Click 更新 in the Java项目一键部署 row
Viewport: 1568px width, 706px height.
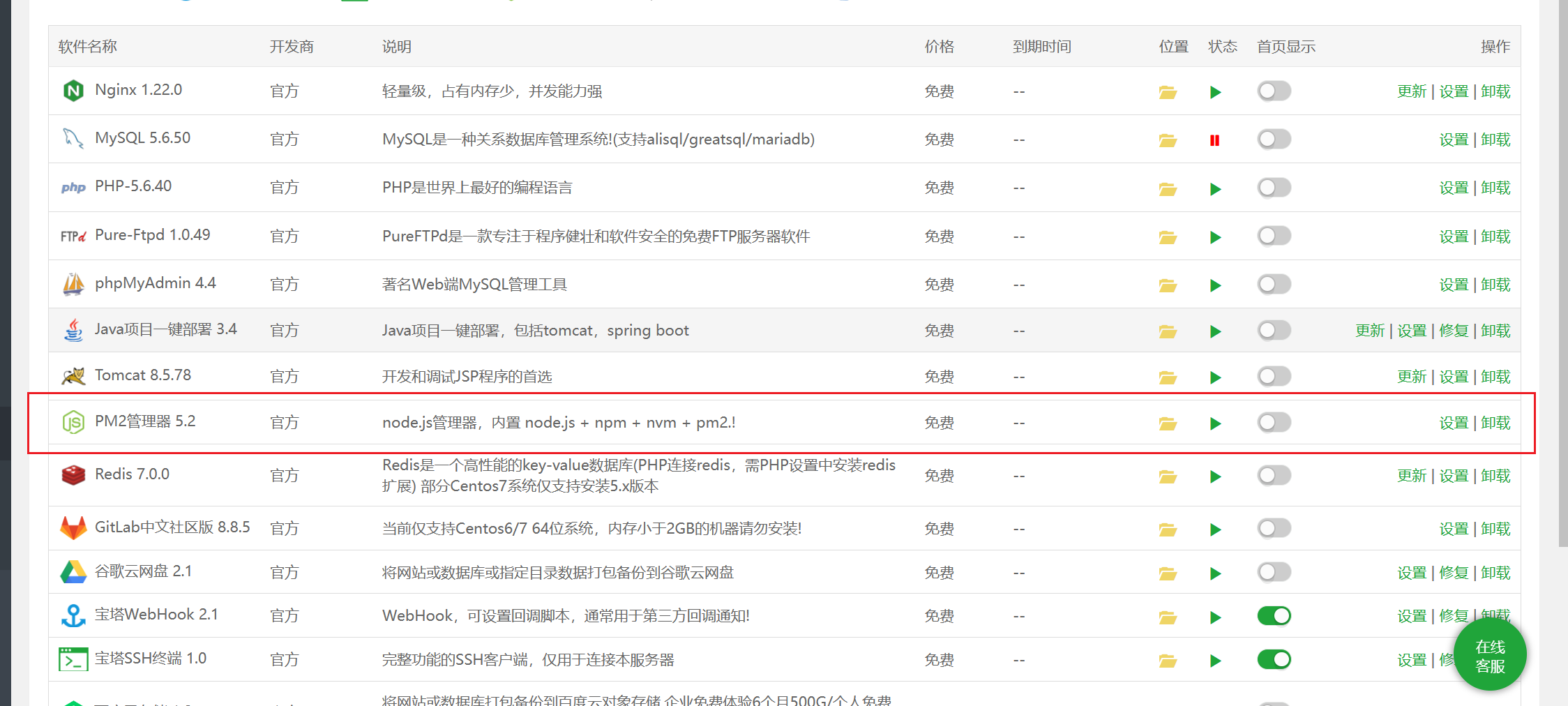[1370, 331]
